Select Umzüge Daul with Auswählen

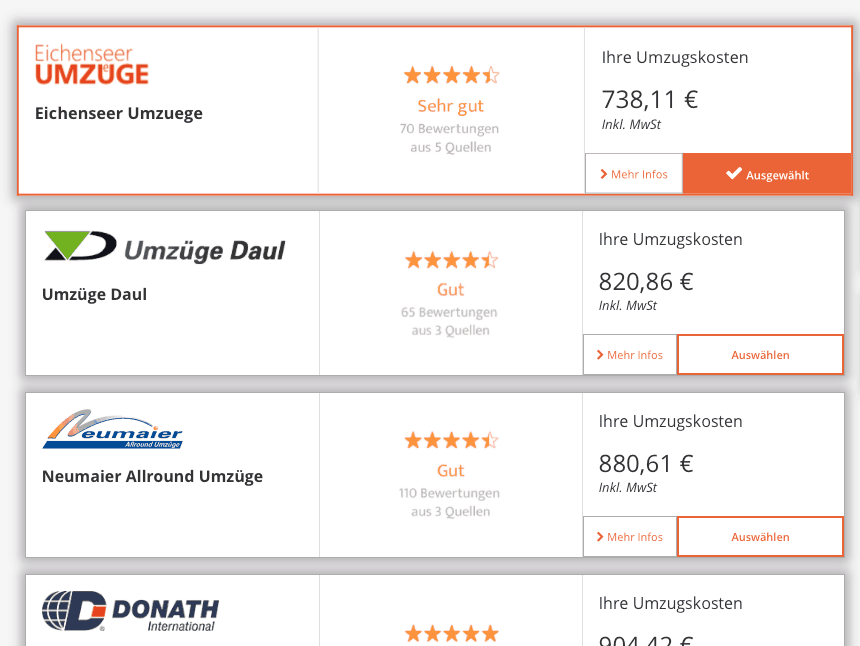(x=760, y=355)
